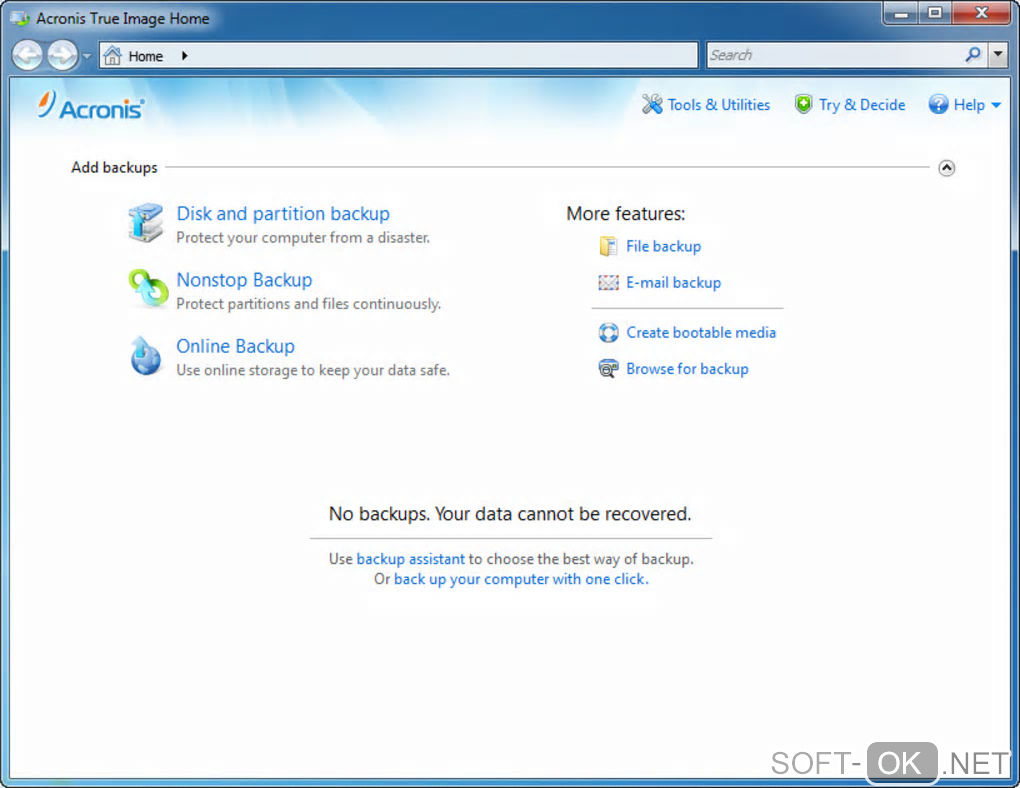Open the Browse for backup link
Screen dimensions: 1020x788
pos(687,369)
